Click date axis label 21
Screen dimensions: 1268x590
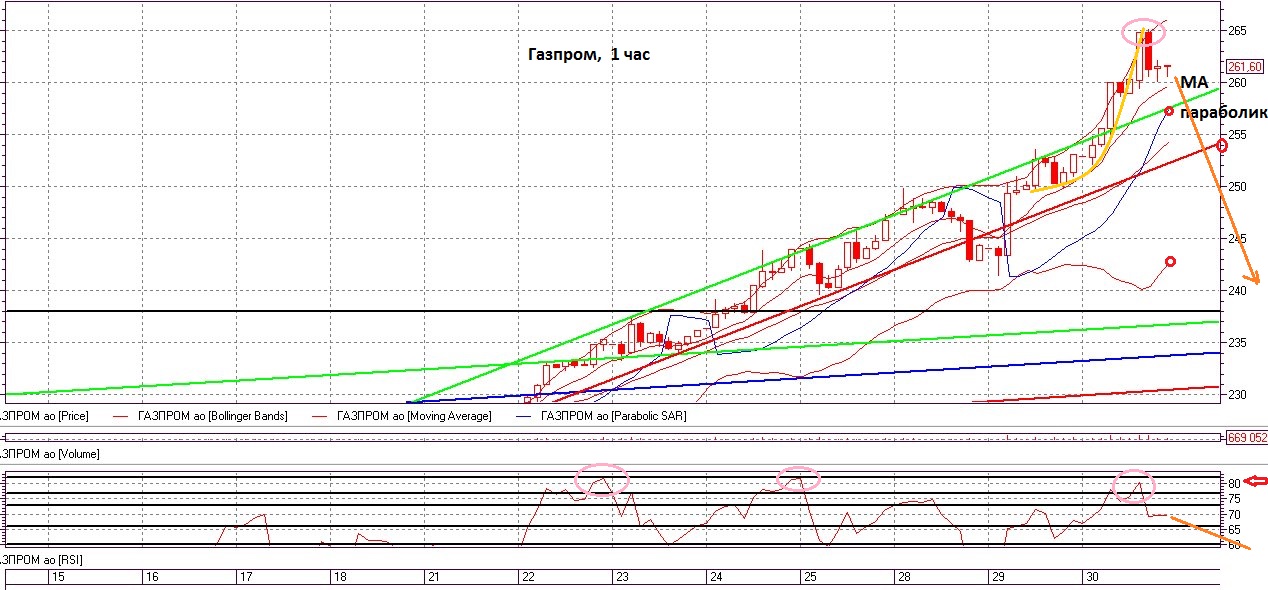(x=434, y=577)
